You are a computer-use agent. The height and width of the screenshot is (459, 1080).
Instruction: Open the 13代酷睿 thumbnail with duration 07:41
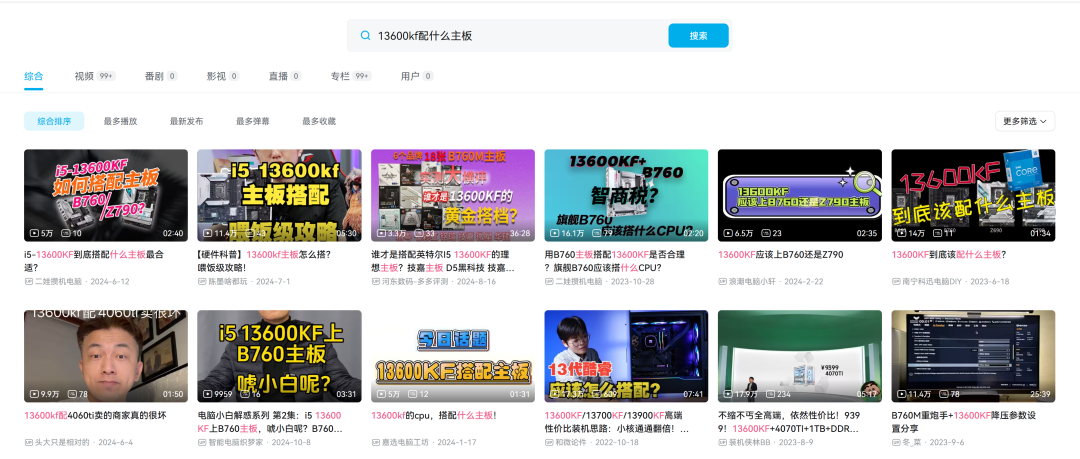pyautogui.click(x=627, y=356)
